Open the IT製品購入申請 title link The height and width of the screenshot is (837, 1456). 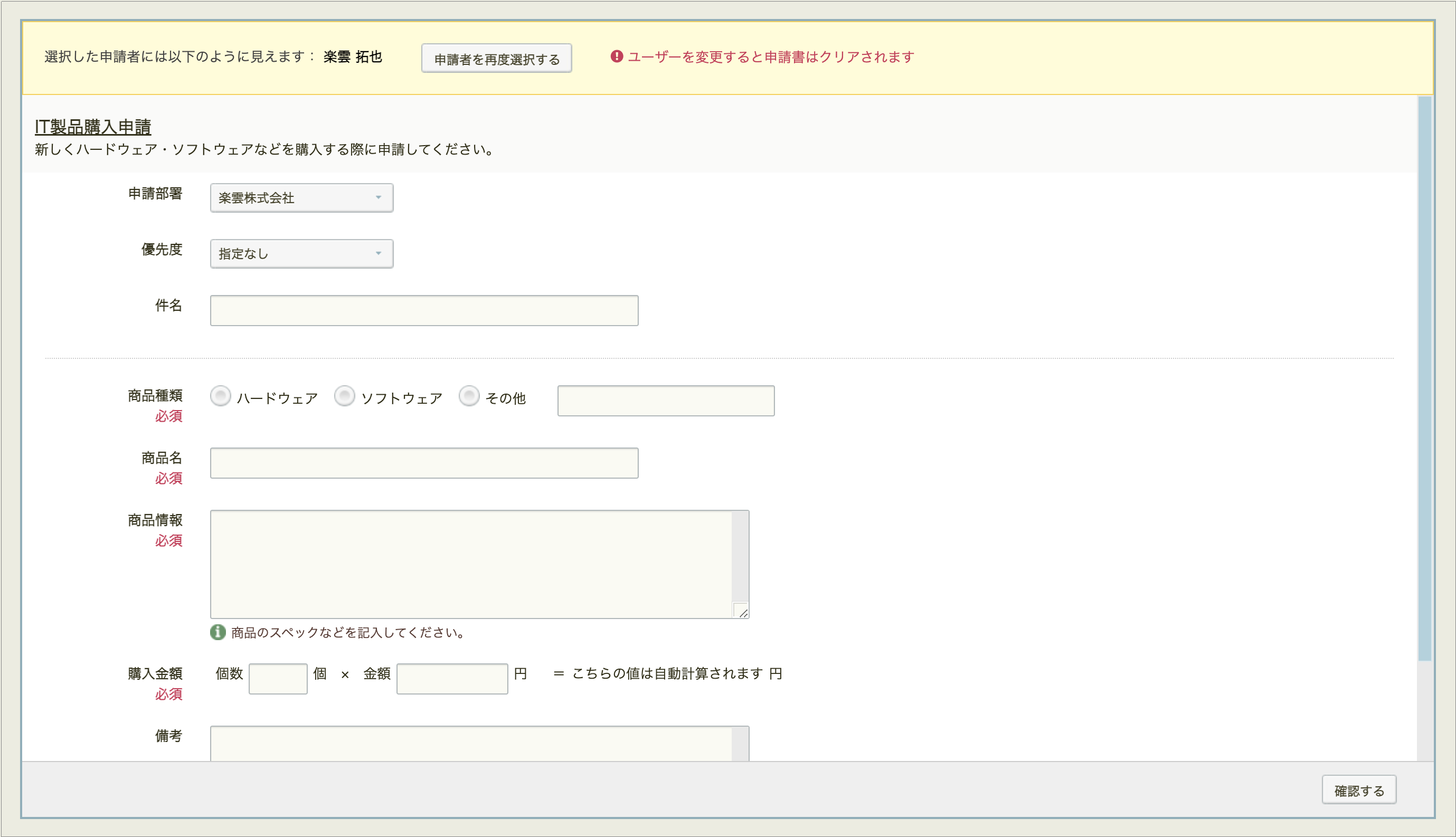coord(93,127)
